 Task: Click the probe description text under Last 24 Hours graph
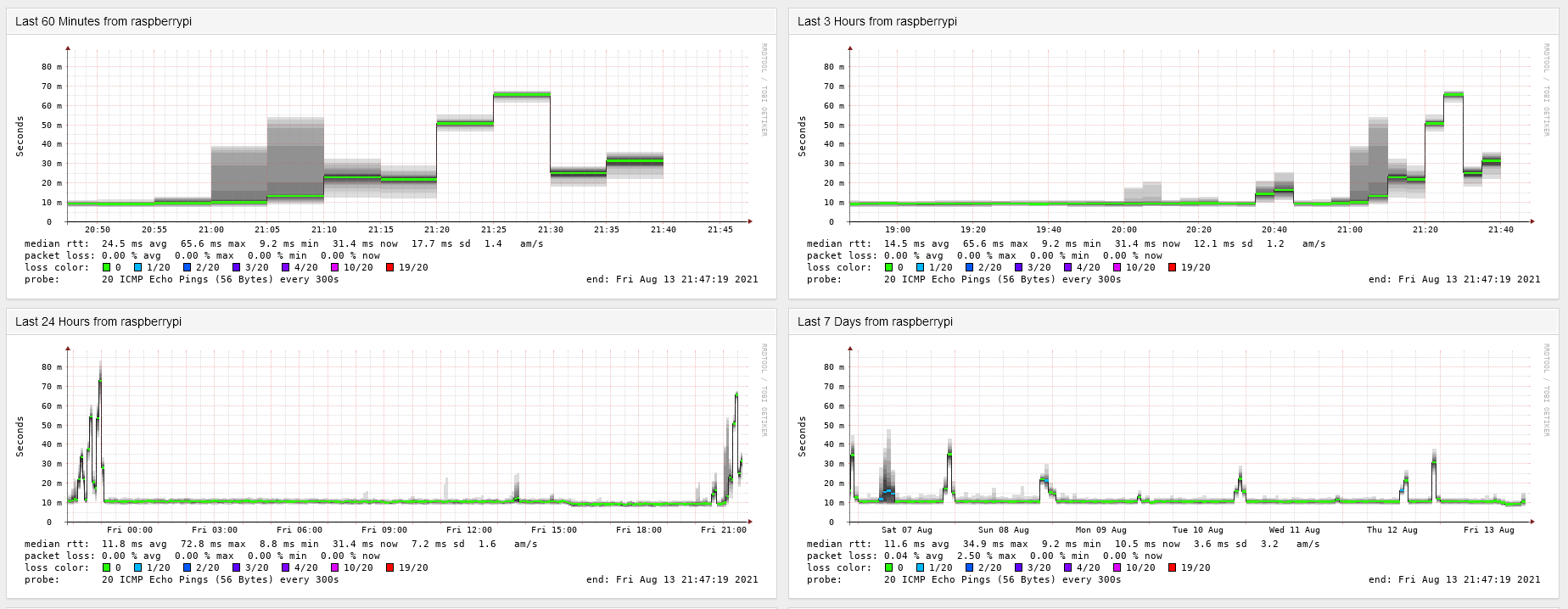220,579
